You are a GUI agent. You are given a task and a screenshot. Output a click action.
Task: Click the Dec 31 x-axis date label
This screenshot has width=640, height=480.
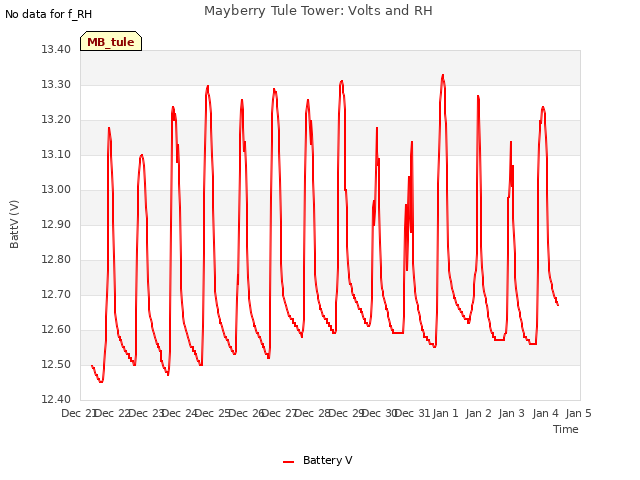click(x=413, y=413)
